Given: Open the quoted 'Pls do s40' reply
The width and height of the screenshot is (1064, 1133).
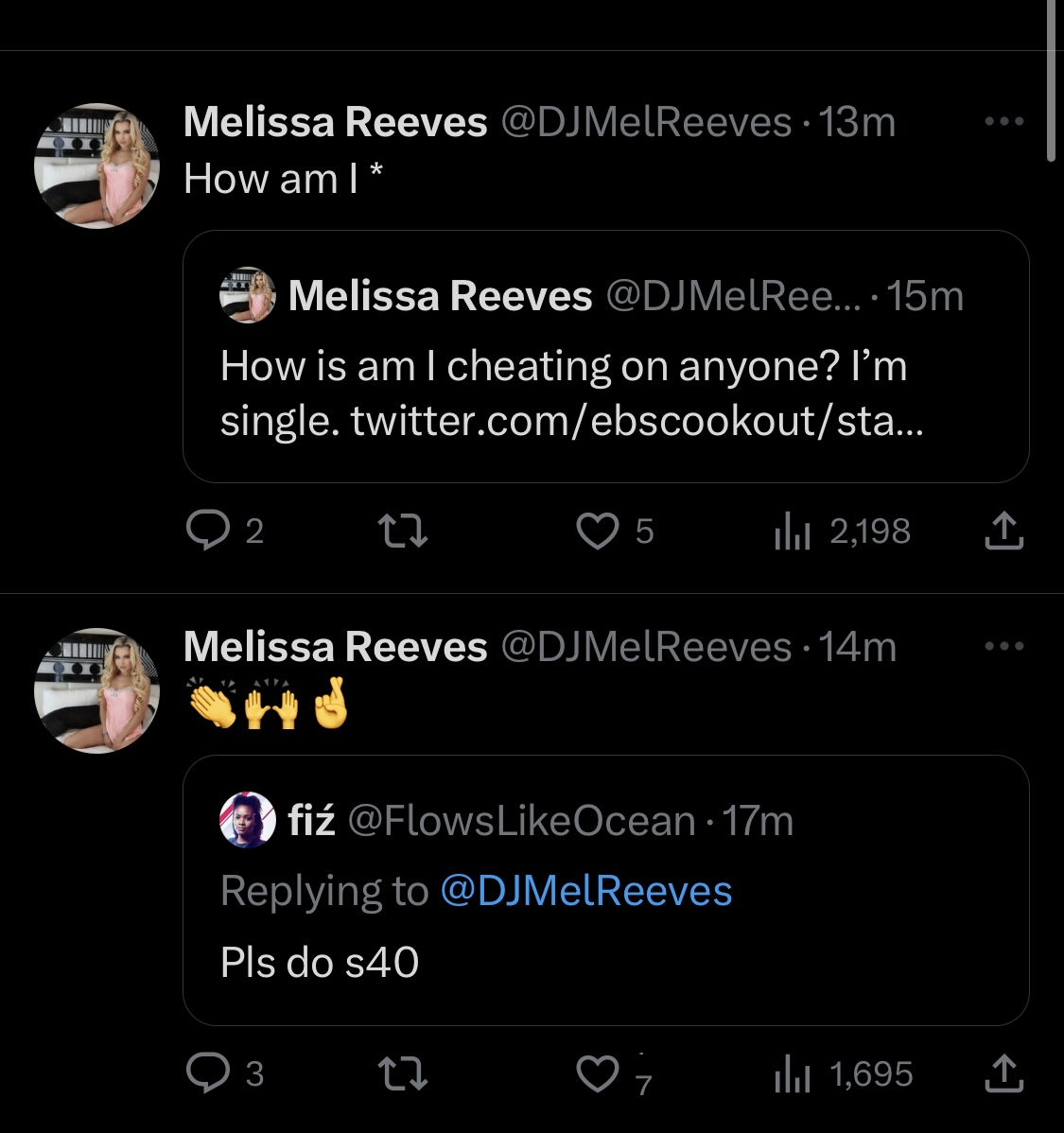Looking at the screenshot, I should (605, 890).
